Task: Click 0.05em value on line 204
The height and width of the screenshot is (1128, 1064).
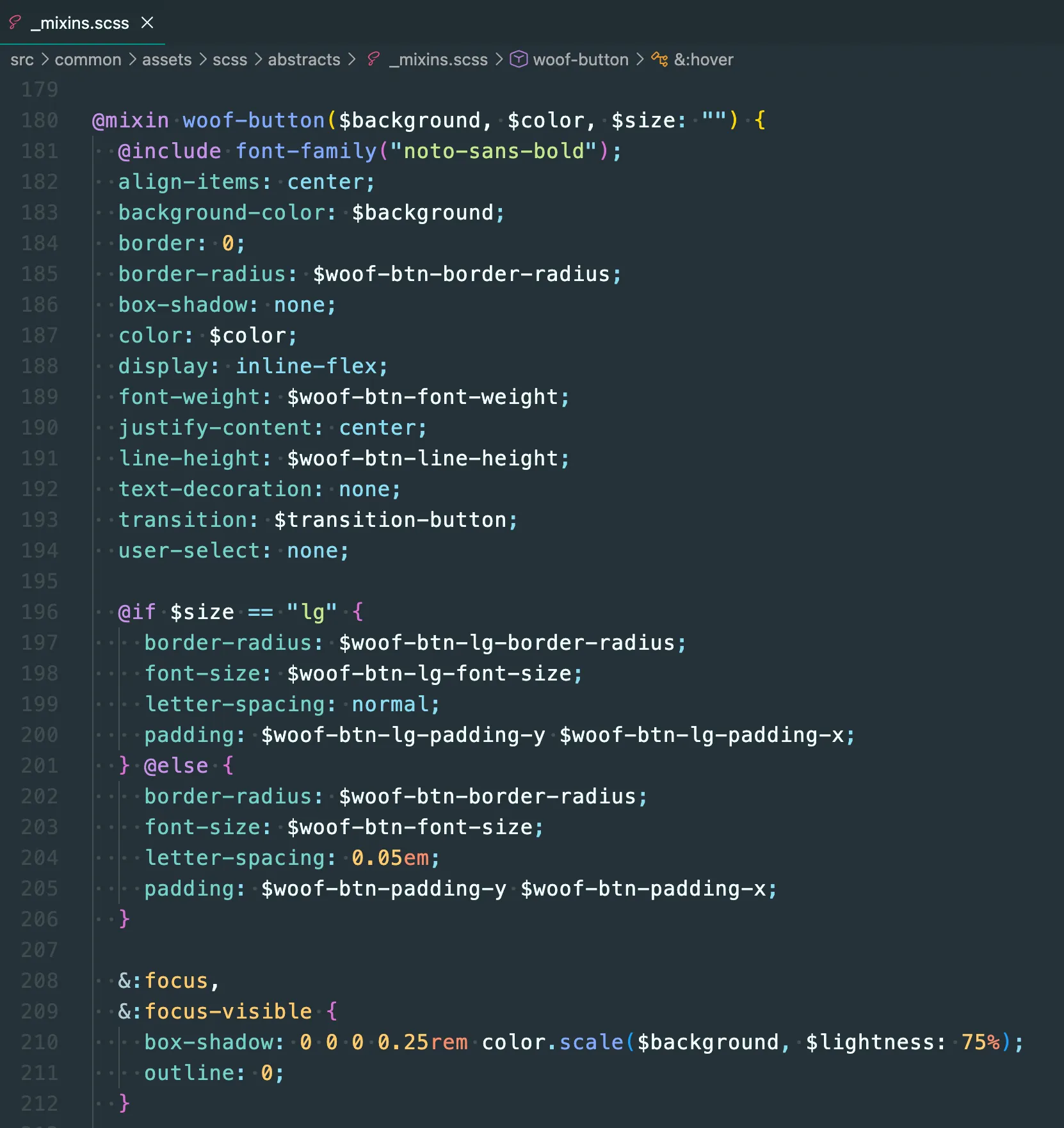Action: (391, 858)
